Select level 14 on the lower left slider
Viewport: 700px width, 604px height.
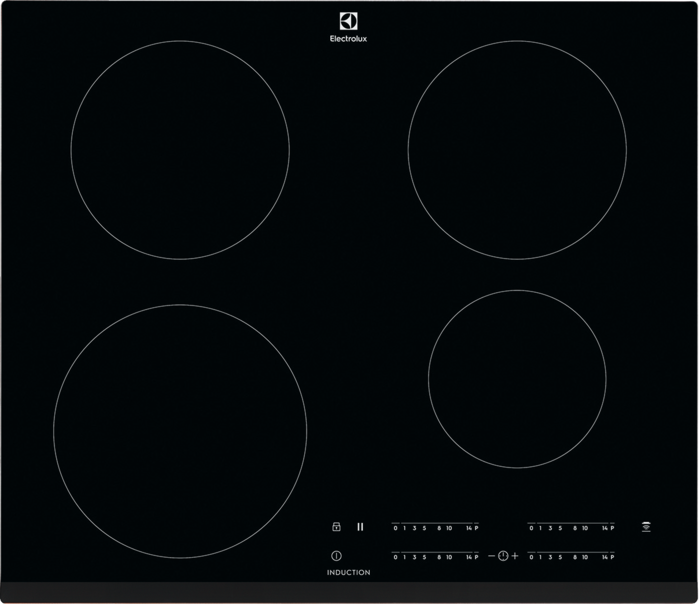click(x=468, y=556)
